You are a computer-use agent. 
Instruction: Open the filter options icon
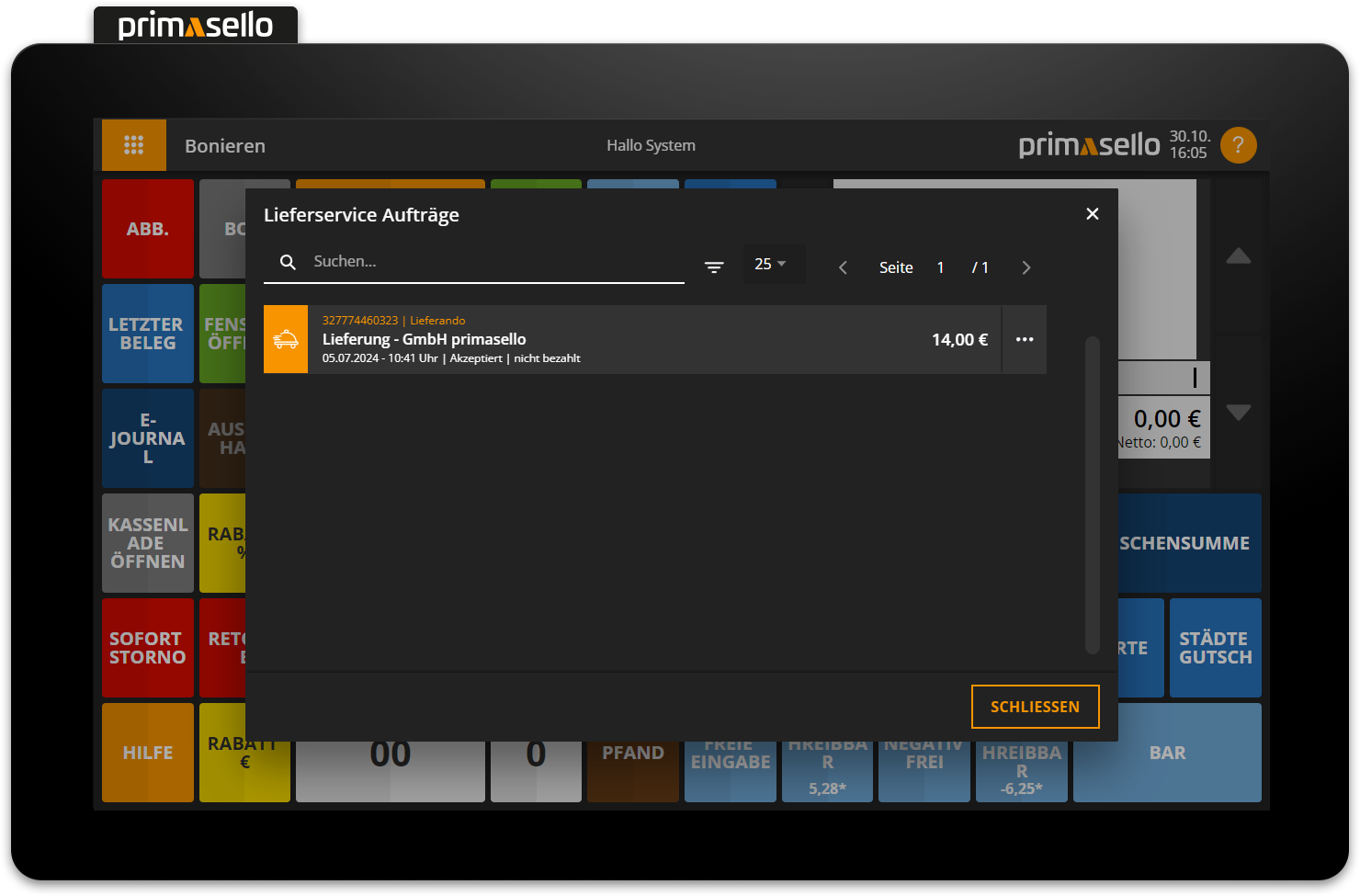coord(714,267)
